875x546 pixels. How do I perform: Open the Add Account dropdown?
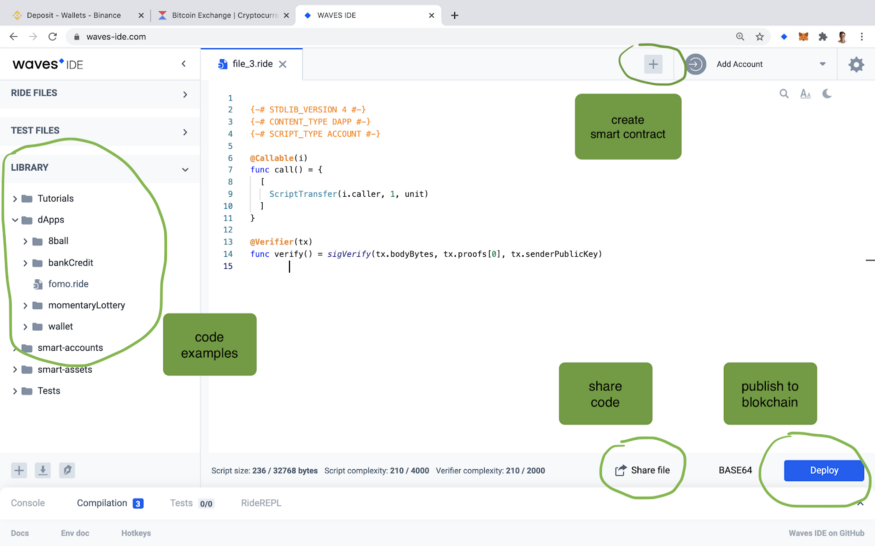point(822,64)
